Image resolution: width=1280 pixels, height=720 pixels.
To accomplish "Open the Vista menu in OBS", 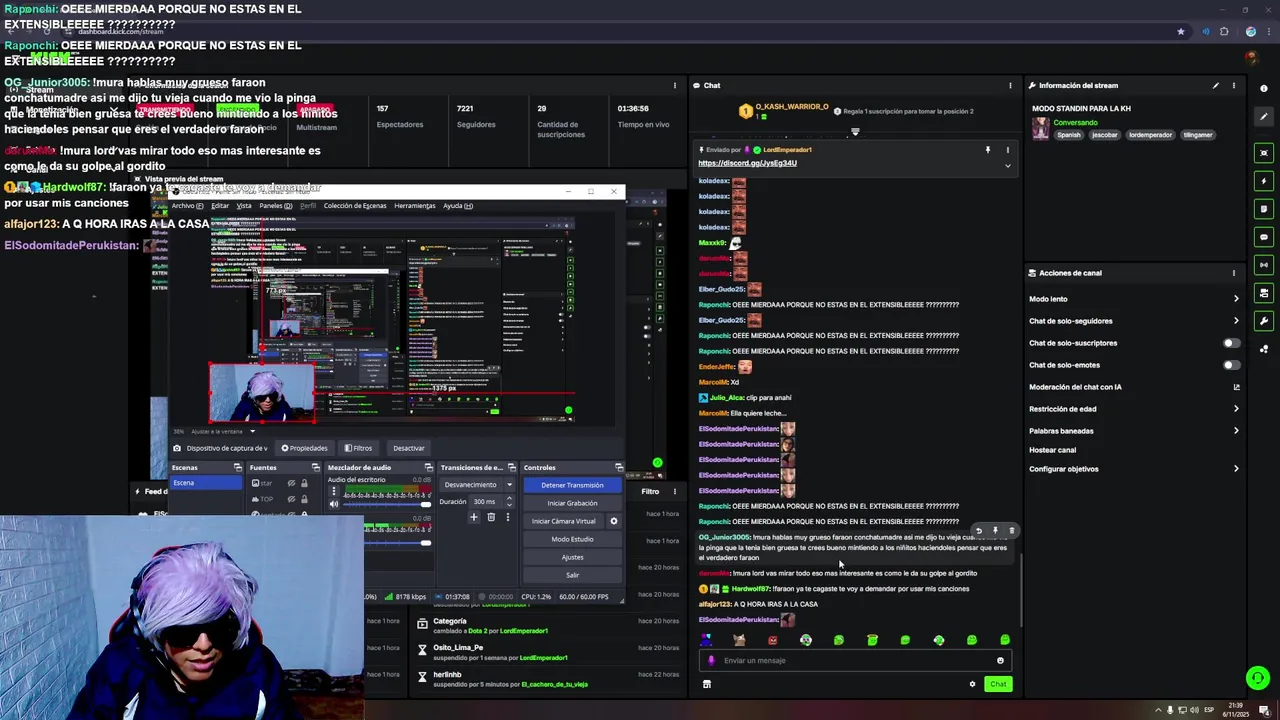I will (x=244, y=206).
